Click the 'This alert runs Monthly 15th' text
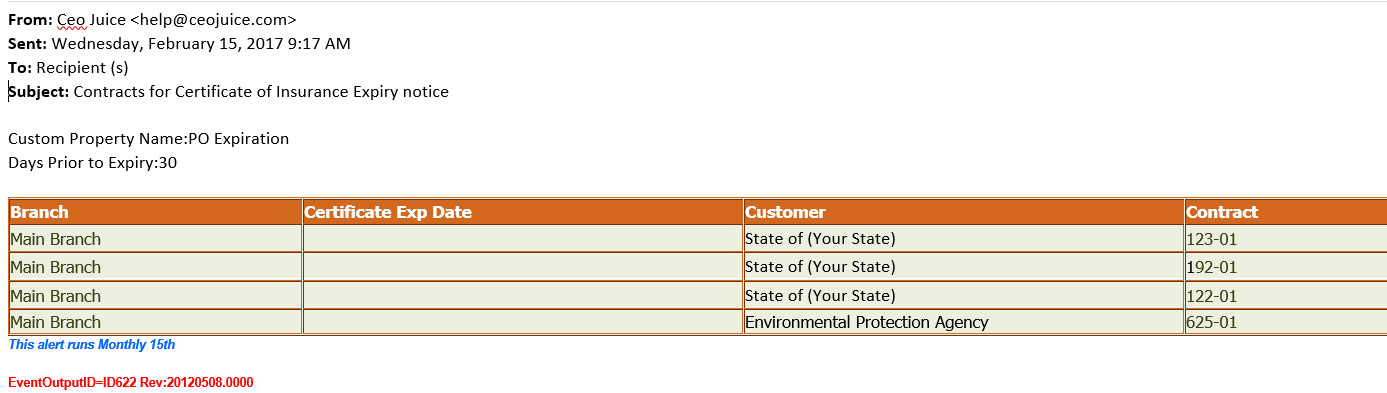The image size is (1387, 393). [92, 345]
